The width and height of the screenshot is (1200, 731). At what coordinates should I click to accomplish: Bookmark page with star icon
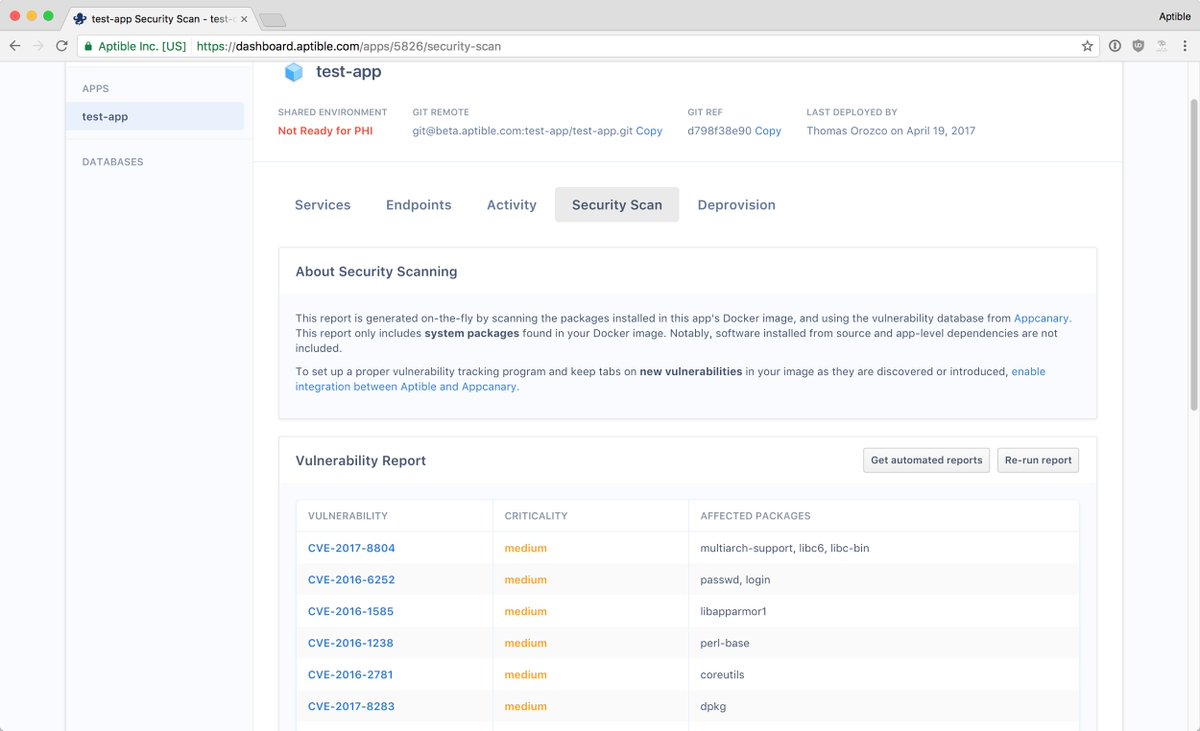[1087, 46]
